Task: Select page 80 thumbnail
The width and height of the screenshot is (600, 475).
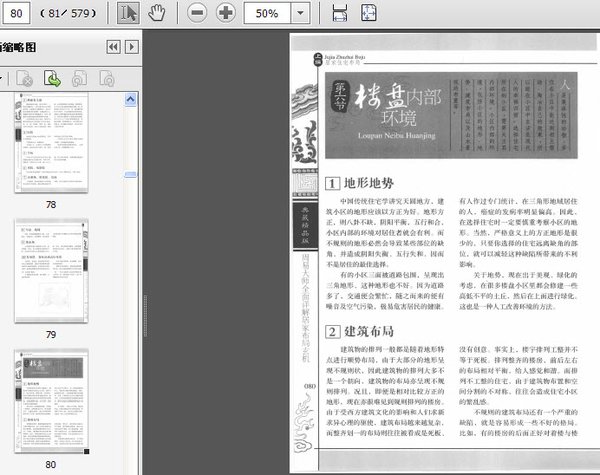Action: [x=50, y=404]
